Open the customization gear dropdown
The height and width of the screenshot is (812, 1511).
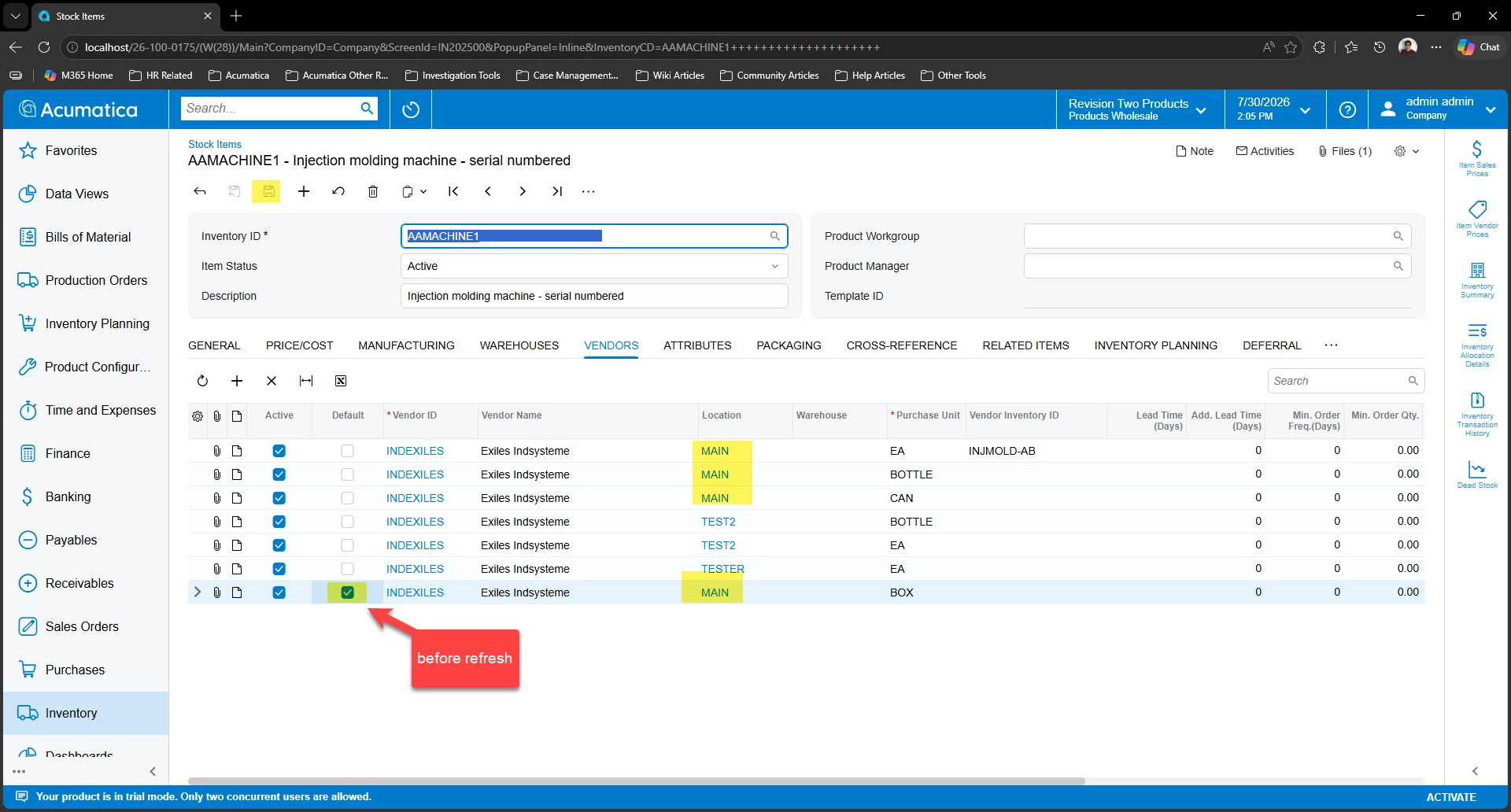(x=1406, y=151)
